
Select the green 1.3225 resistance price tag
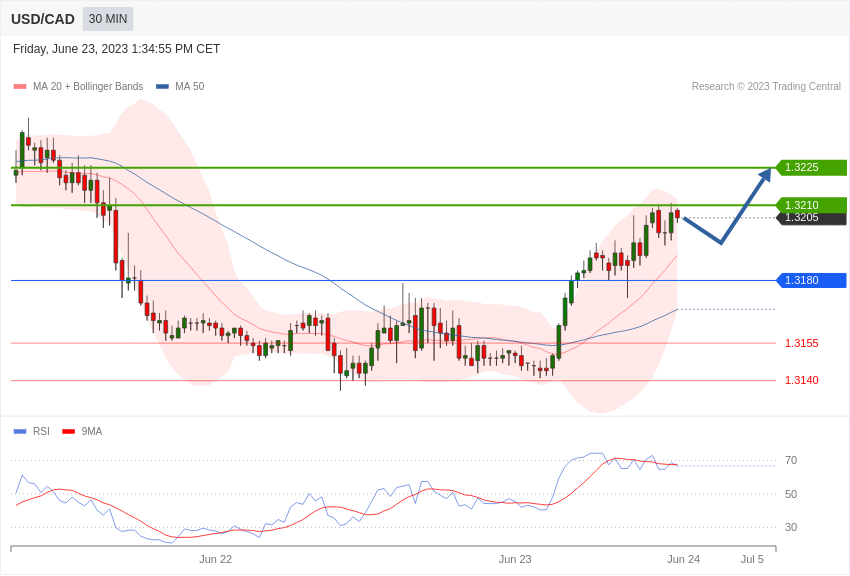[x=811, y=168]
